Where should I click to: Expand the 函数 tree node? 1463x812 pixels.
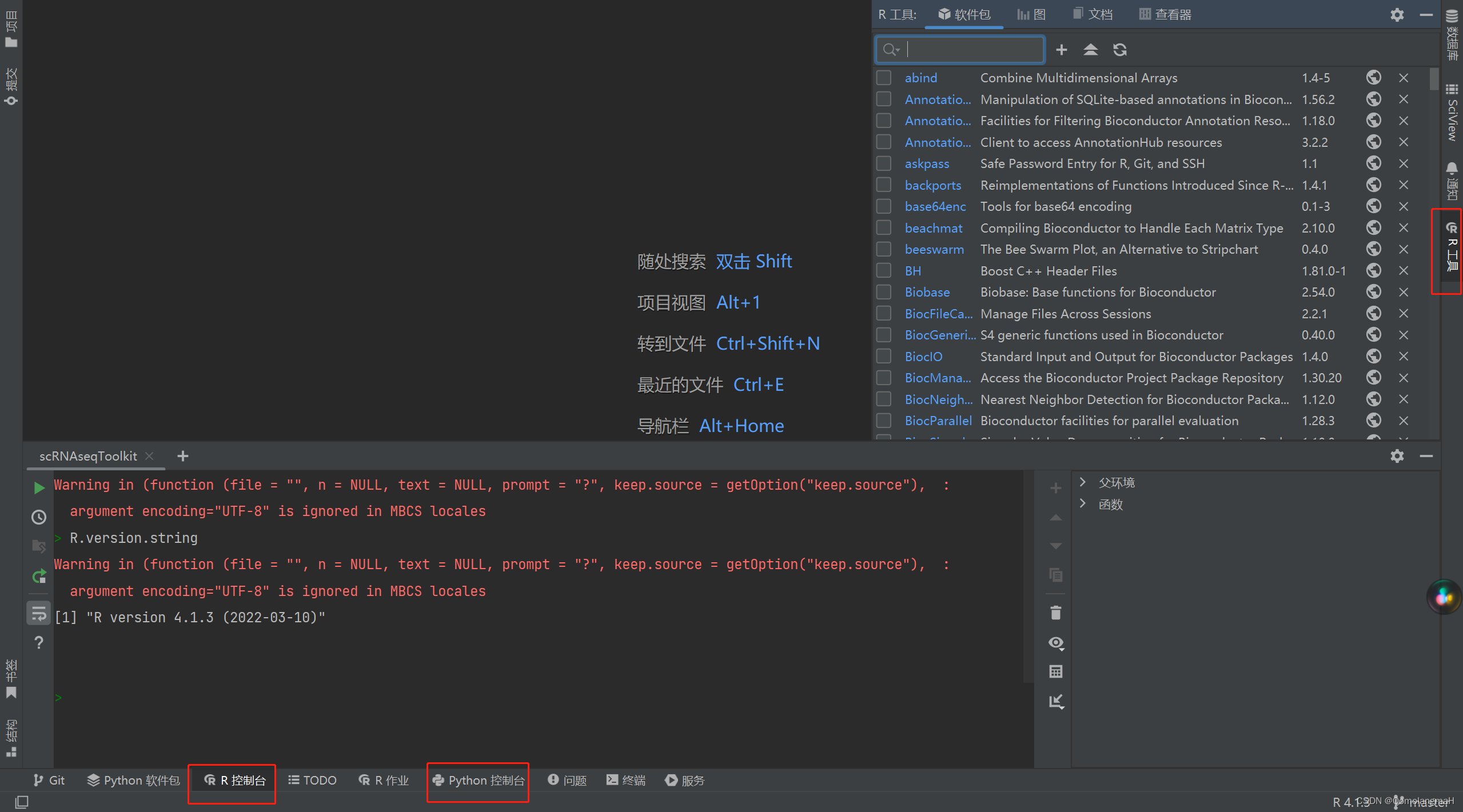coord(1082,504)
